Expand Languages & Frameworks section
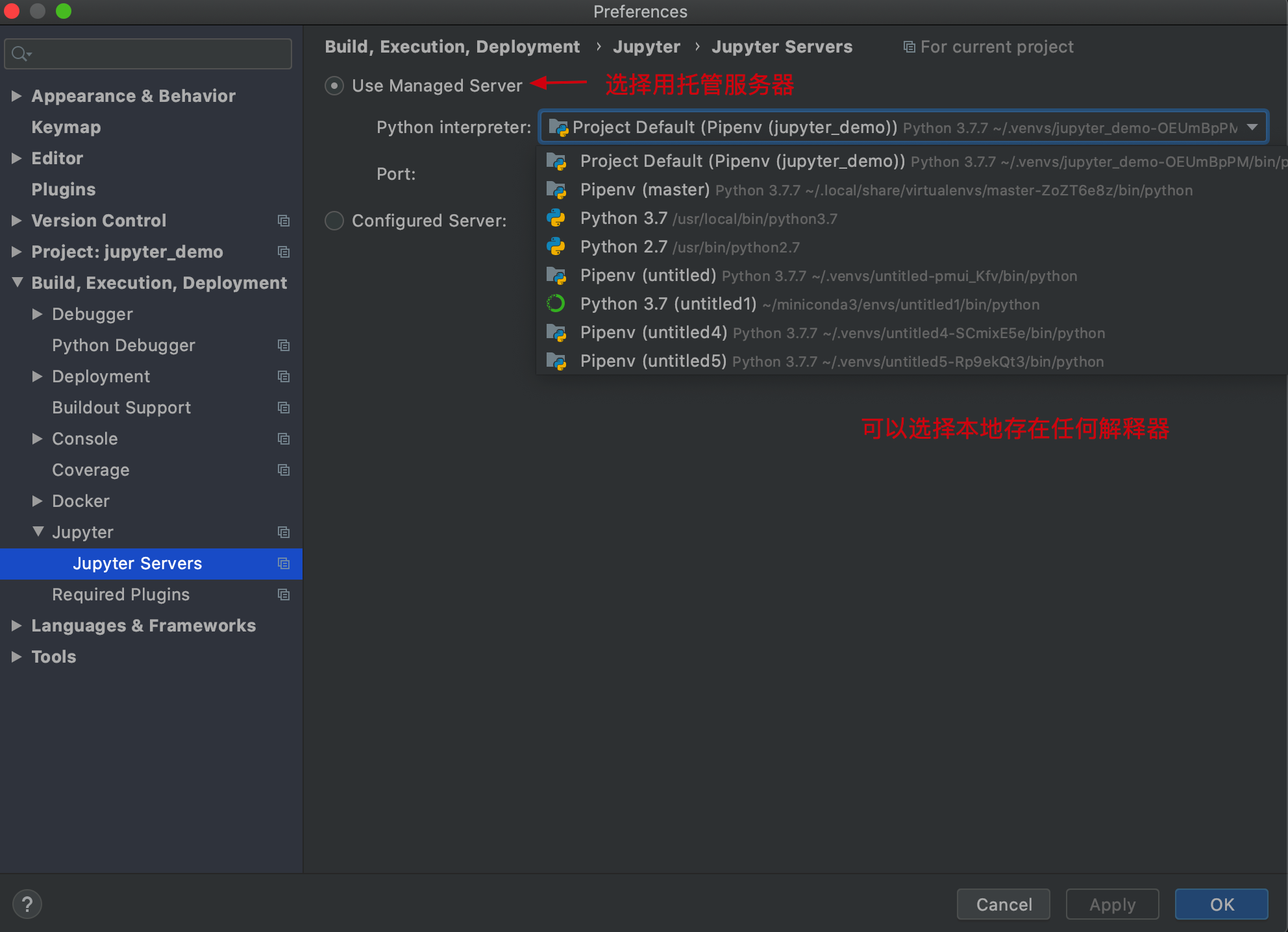The height and width of the screenshot is (932, 1288). pos(17,626)
